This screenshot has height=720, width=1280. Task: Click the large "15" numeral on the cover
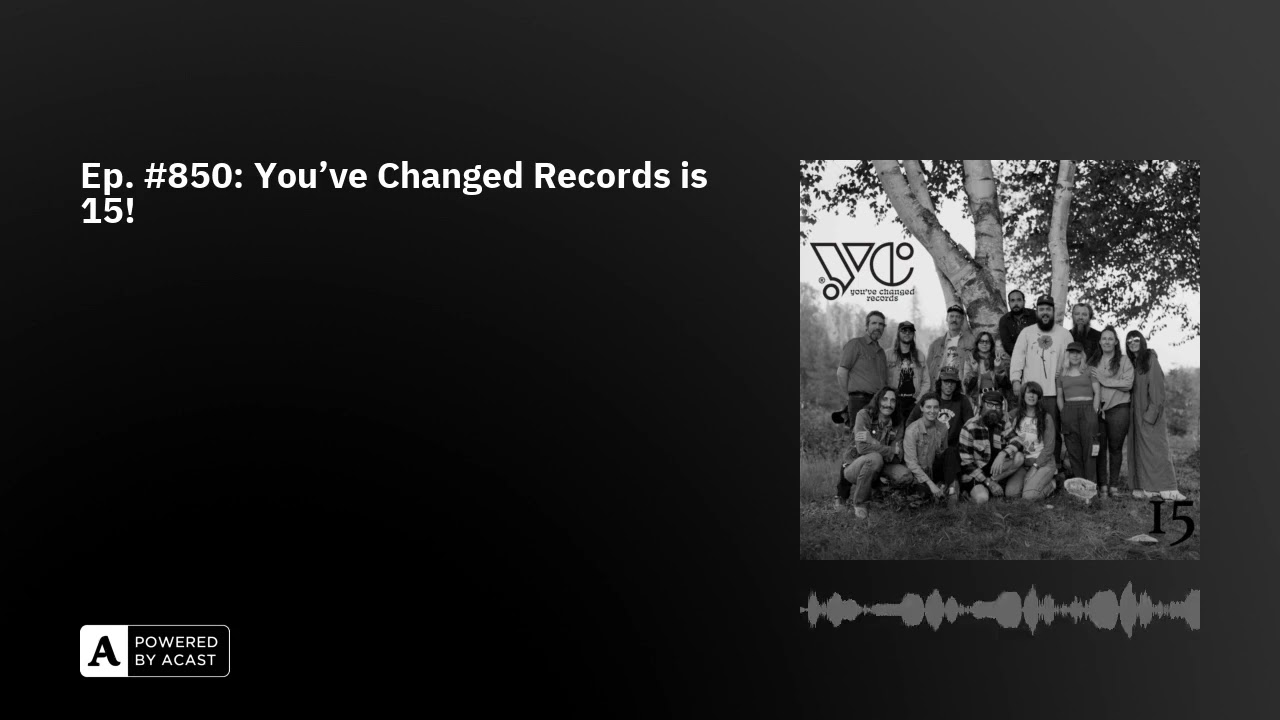[x=1171, y=521]
